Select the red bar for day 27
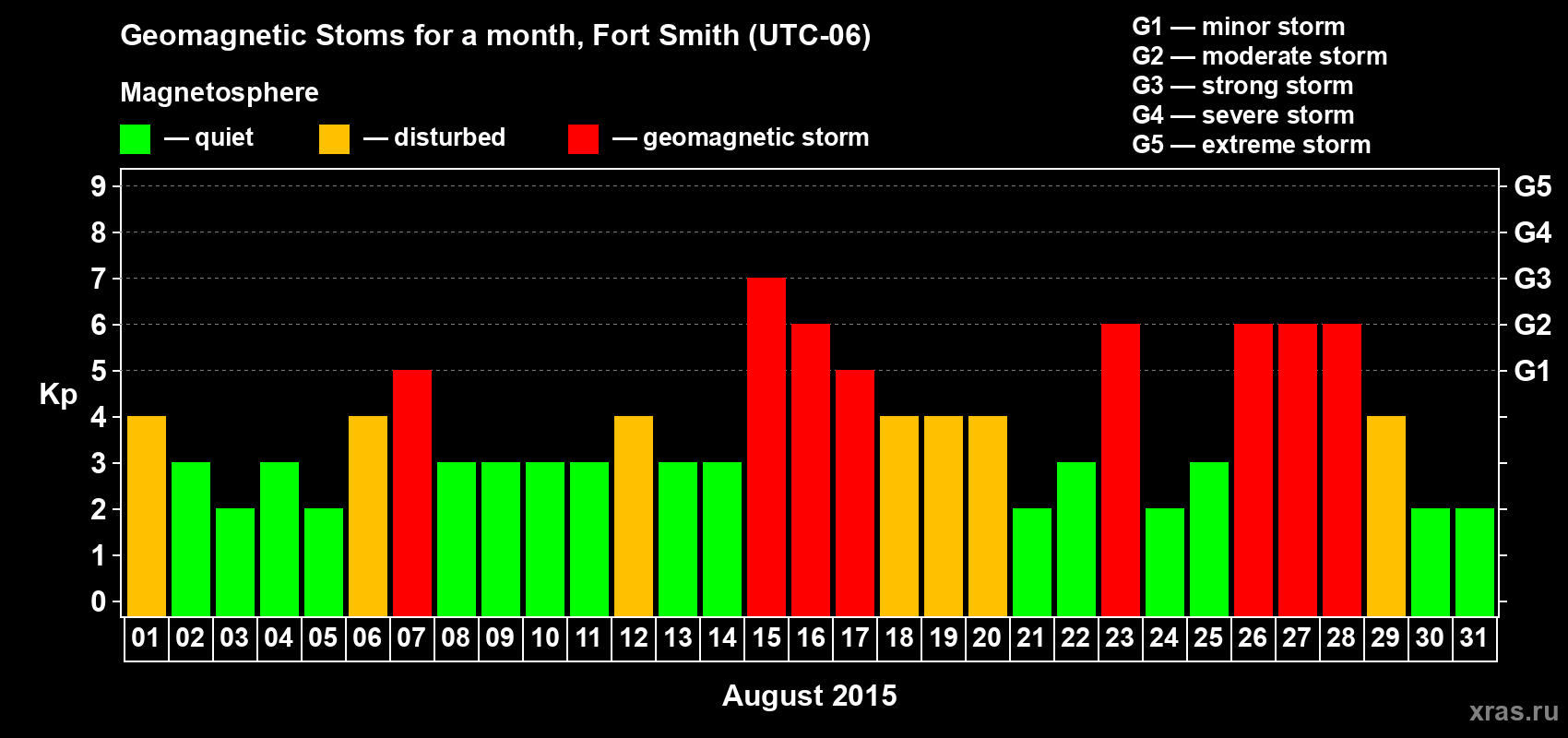Viewport: 1568px width, 738px height. tap(1298, 470)
